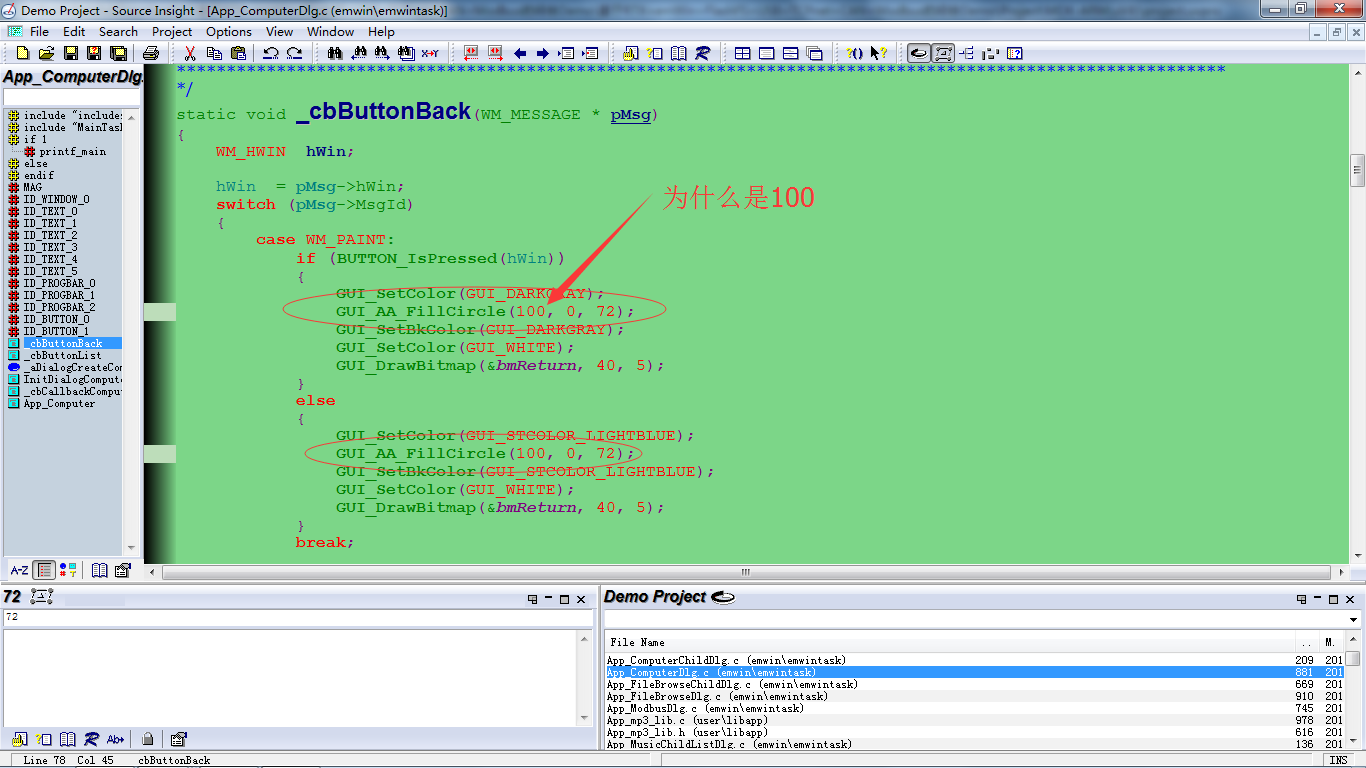Click the symbol search input field
This screenshot has width=1366, height=768.
(70, 97)
